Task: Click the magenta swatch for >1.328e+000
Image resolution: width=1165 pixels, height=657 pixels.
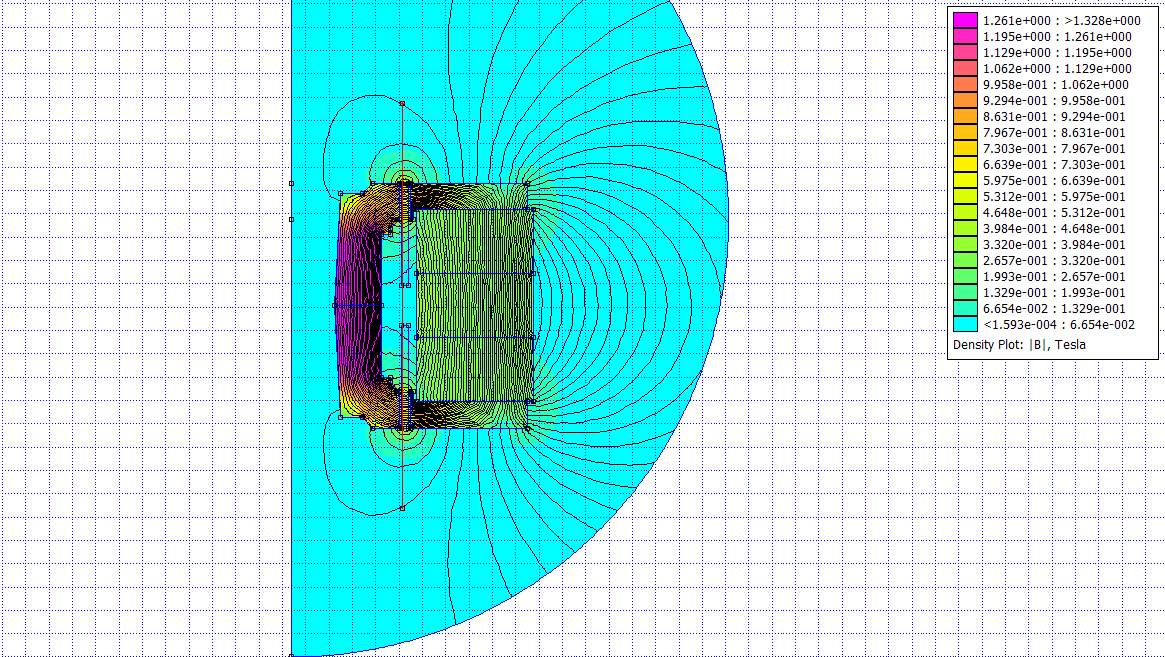Action: coord(965,20)
